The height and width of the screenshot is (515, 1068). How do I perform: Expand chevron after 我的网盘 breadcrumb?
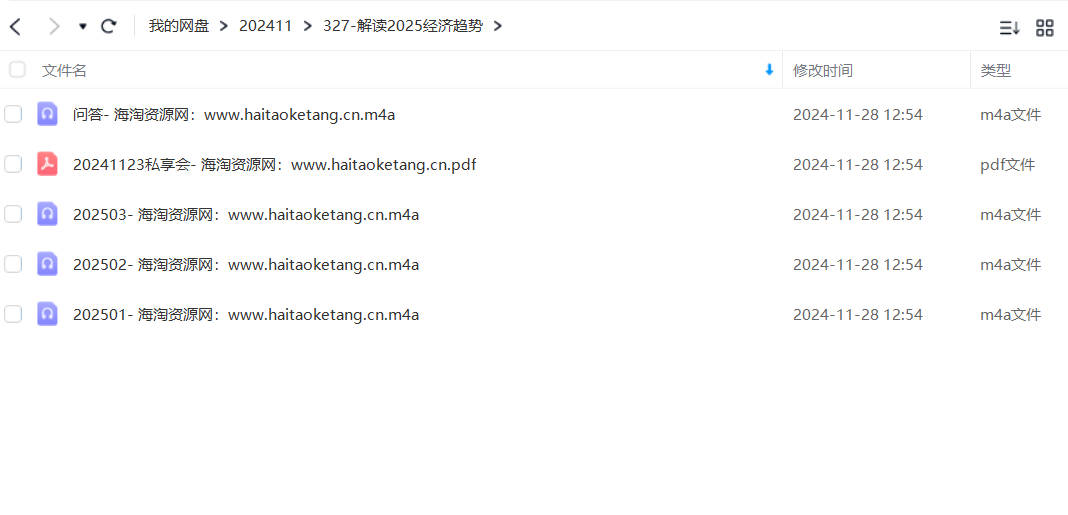click(x=224, y=27)
